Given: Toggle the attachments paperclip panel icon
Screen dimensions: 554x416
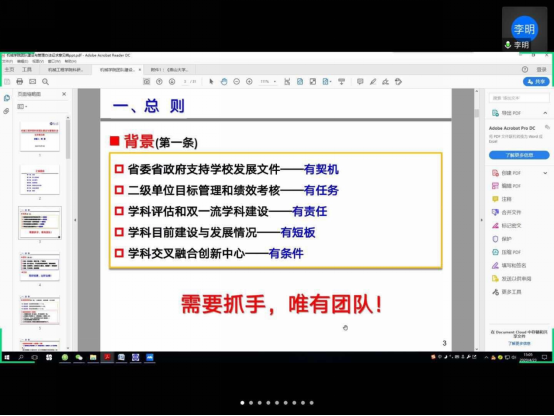Looking at the screenshot, I should click(6, 111).
